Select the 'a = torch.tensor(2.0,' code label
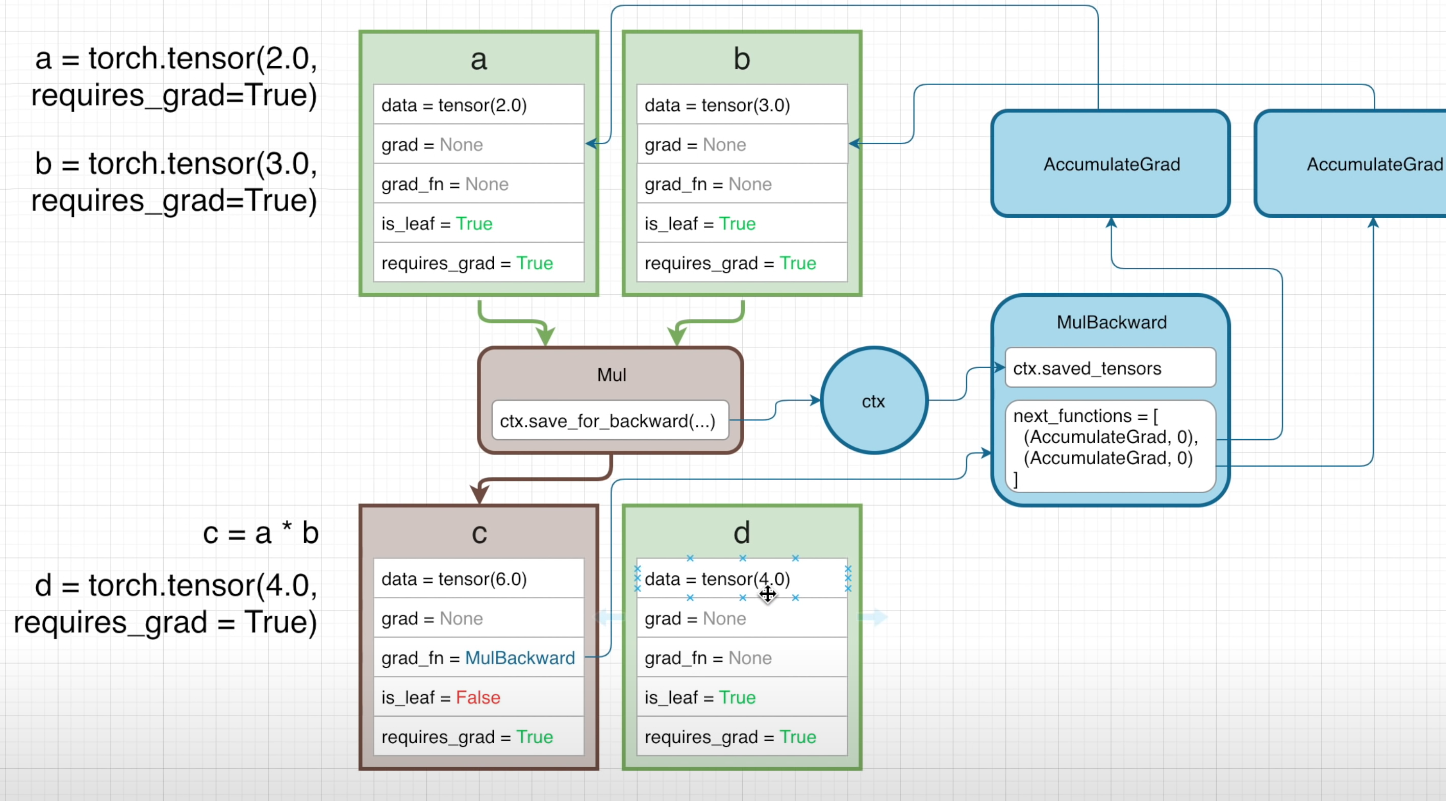Viewport: 1446px width, 801px height. tap(177, 59)
